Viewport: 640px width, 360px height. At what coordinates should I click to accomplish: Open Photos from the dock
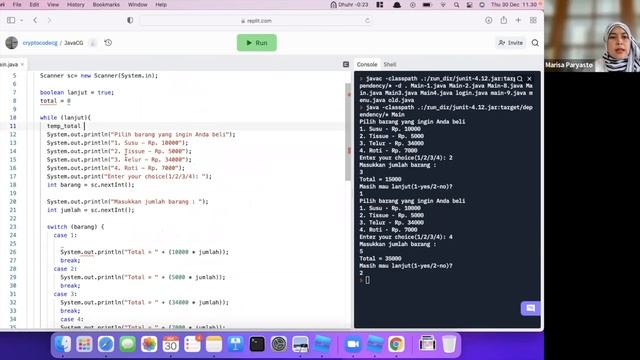(x=149, y=344)
